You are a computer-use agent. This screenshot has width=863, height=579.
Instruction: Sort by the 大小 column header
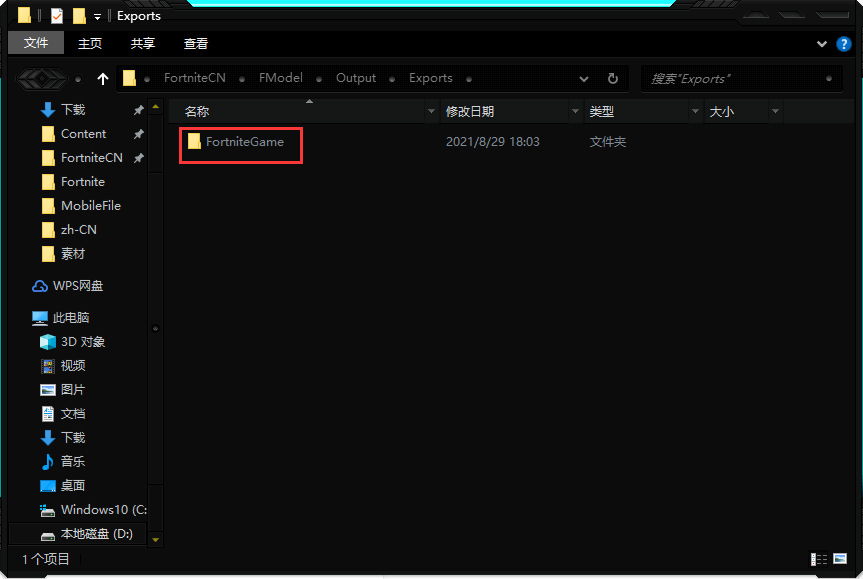tap(736, 112)
